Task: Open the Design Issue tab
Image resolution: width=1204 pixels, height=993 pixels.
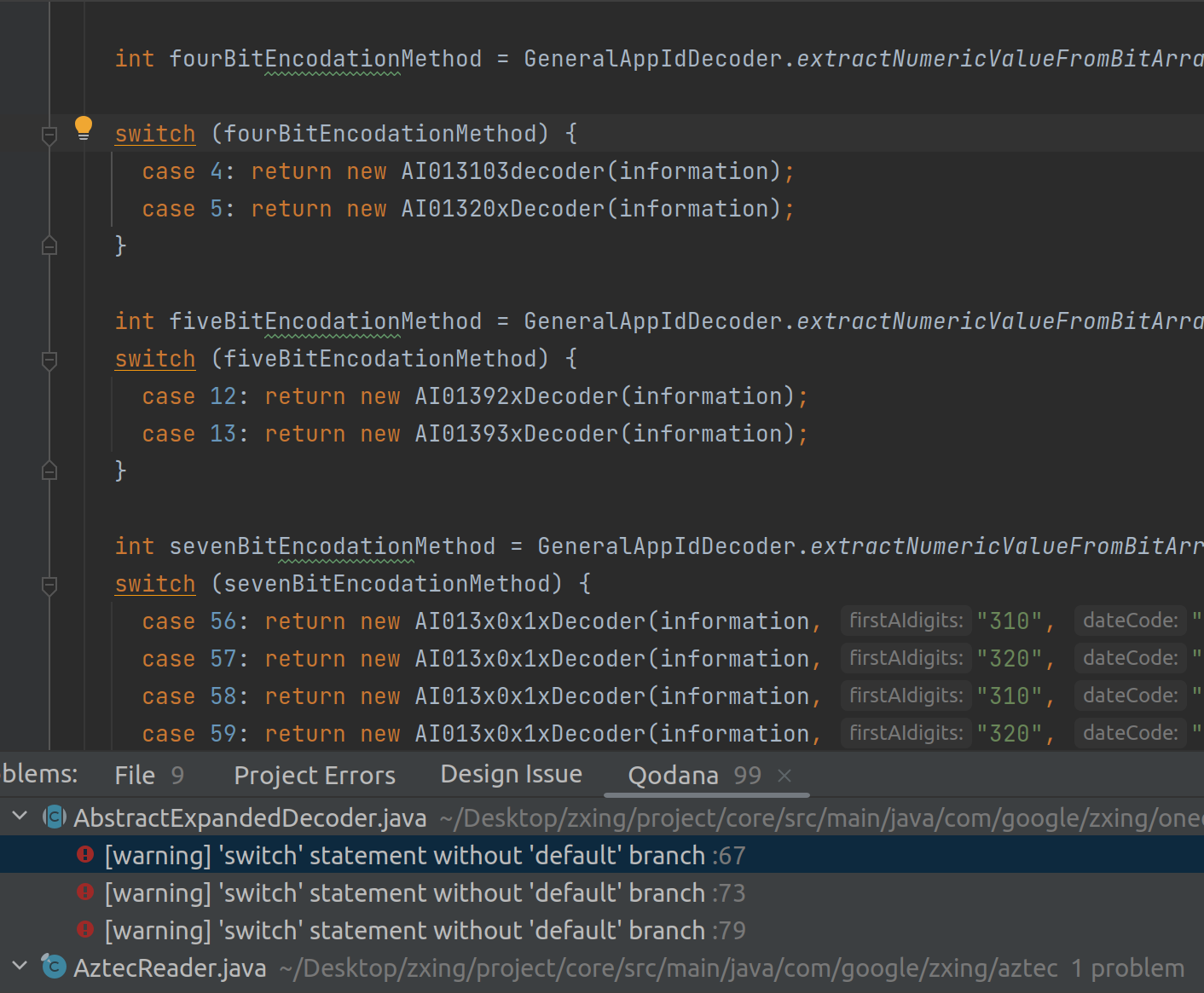Action: point(510,774)
